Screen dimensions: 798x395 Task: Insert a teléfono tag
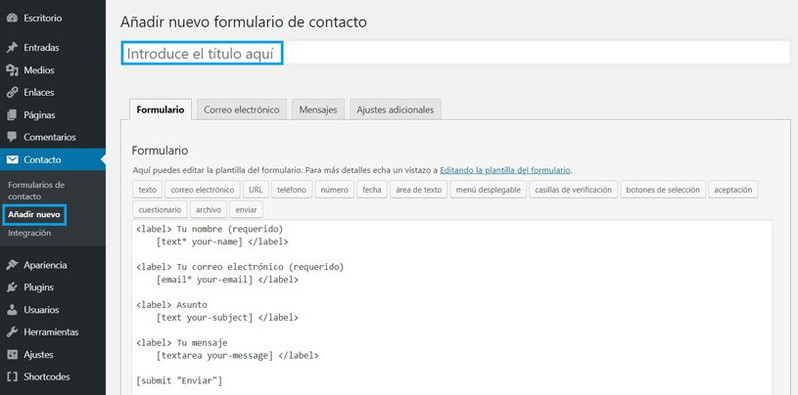click(292, 190)
